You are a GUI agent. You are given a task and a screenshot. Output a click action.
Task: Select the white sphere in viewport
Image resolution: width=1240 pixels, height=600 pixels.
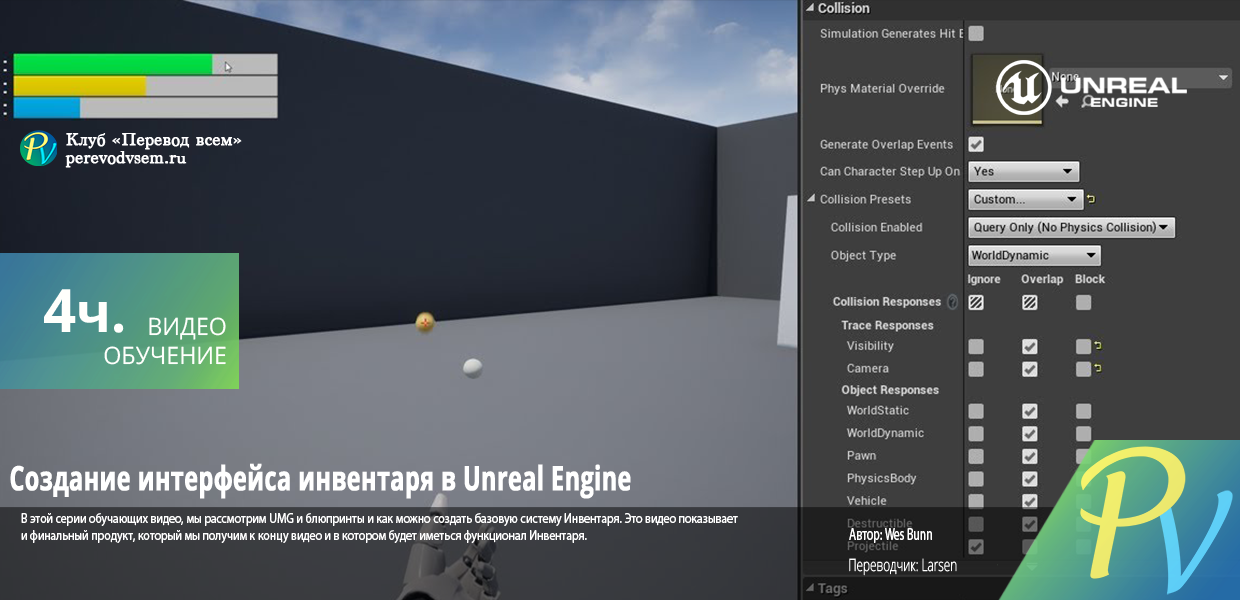[473, 368]
